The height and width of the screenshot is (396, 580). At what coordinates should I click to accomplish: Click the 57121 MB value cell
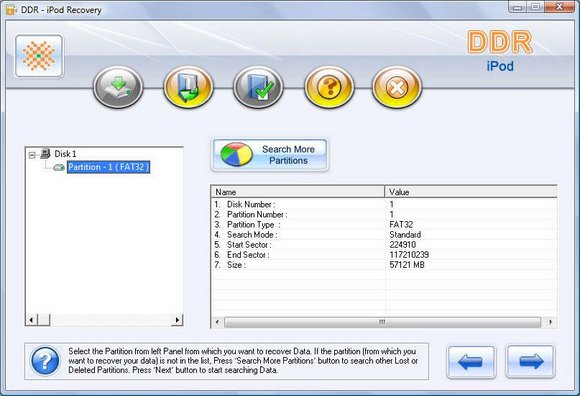click(x=407, y=265)
